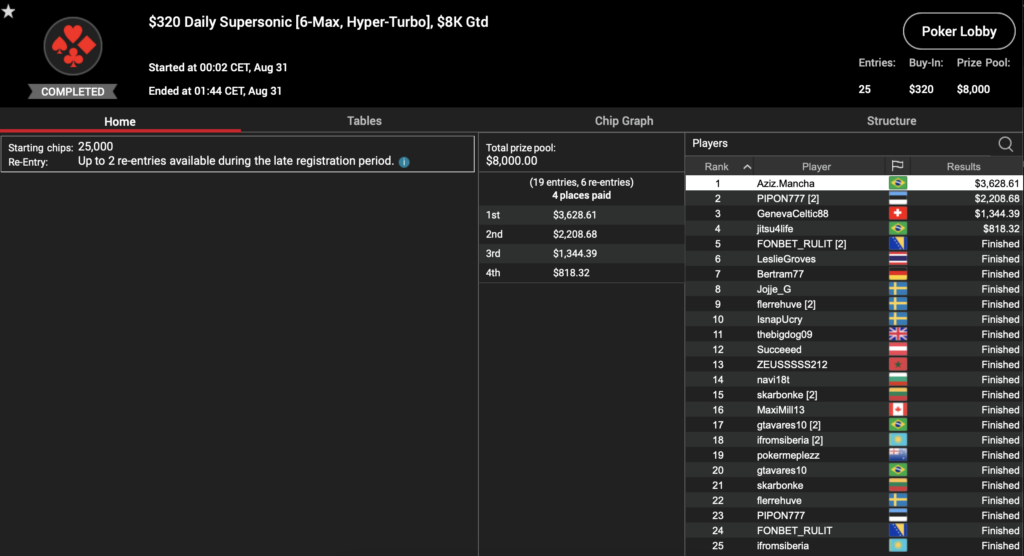Select jitsu4life in the players list
1024x556 pixels.
(854, 229)
